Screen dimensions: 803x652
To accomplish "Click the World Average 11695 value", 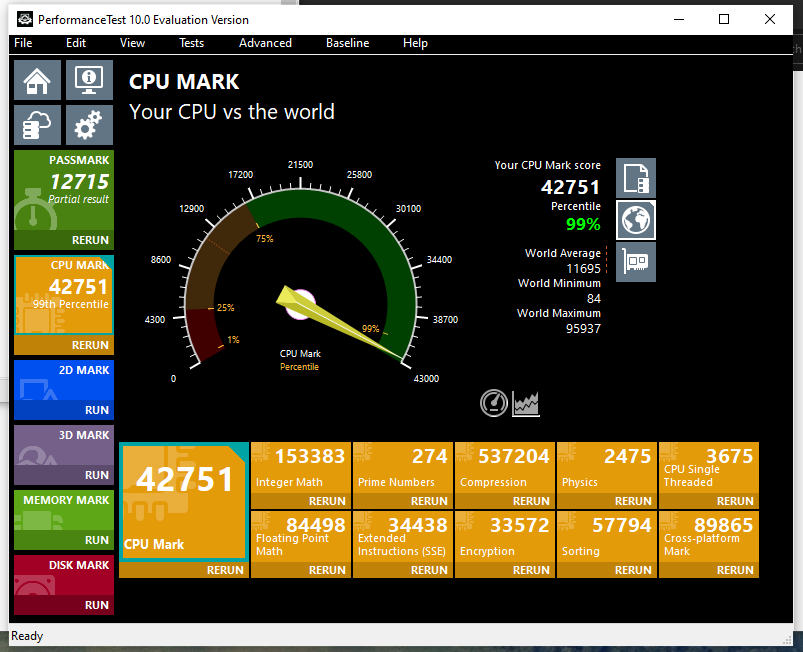I will click(583, 268).
